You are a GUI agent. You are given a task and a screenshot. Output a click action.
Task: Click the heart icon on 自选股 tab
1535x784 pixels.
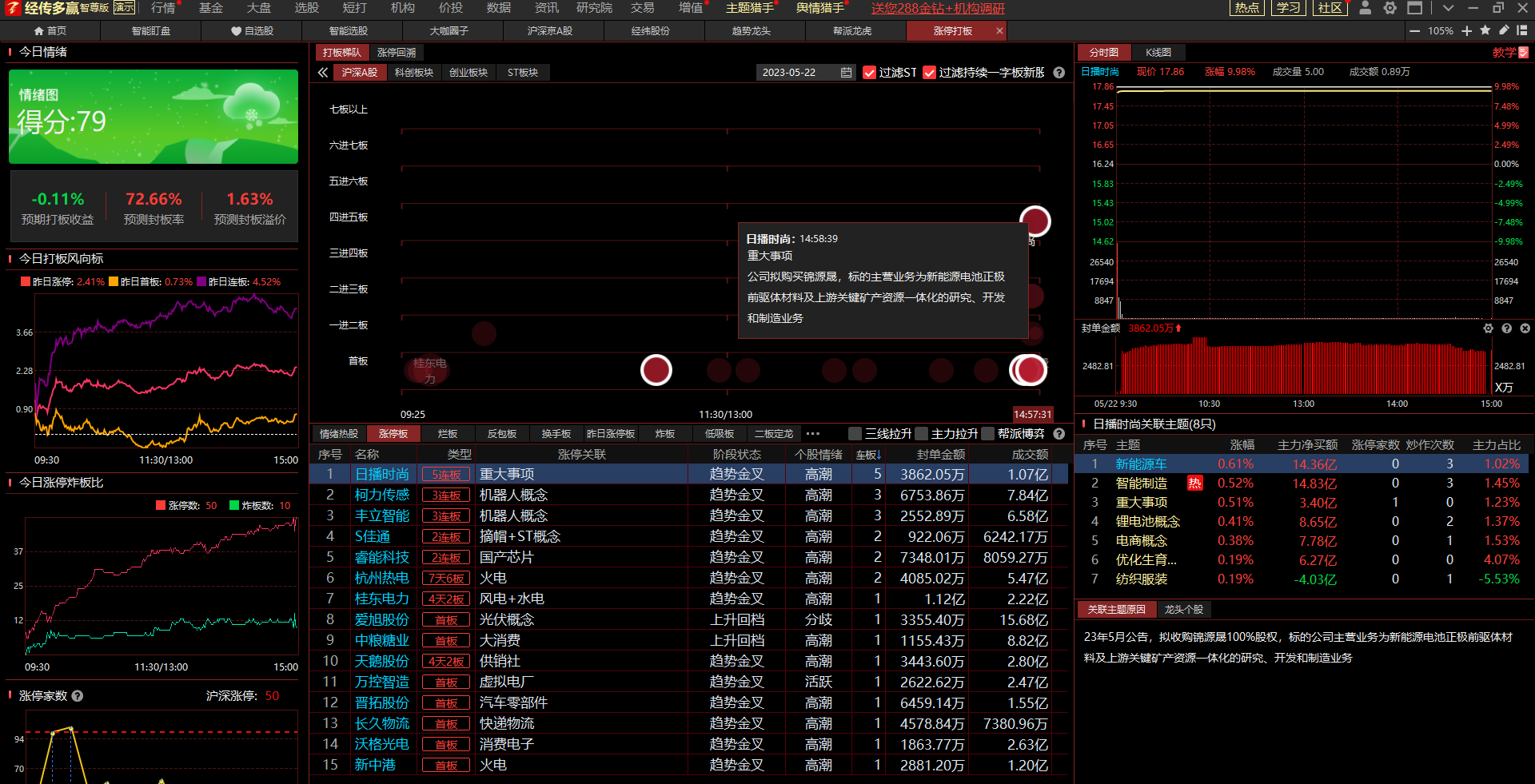[236, 31]
